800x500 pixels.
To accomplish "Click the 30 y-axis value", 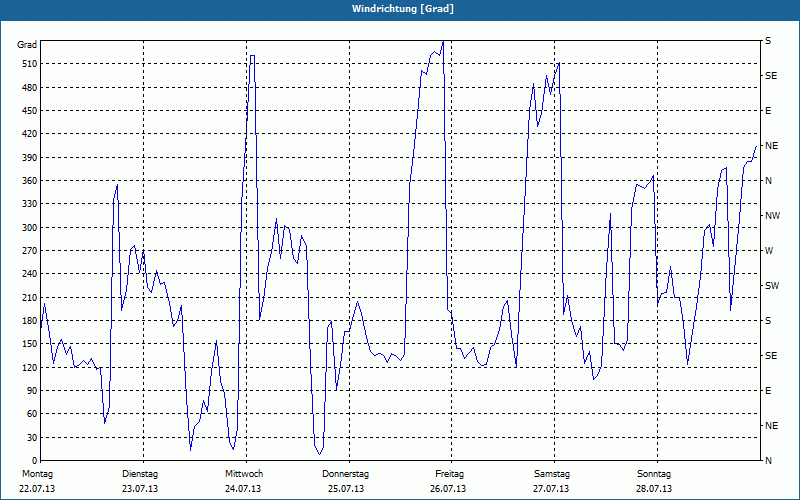I will click(32, 437).
